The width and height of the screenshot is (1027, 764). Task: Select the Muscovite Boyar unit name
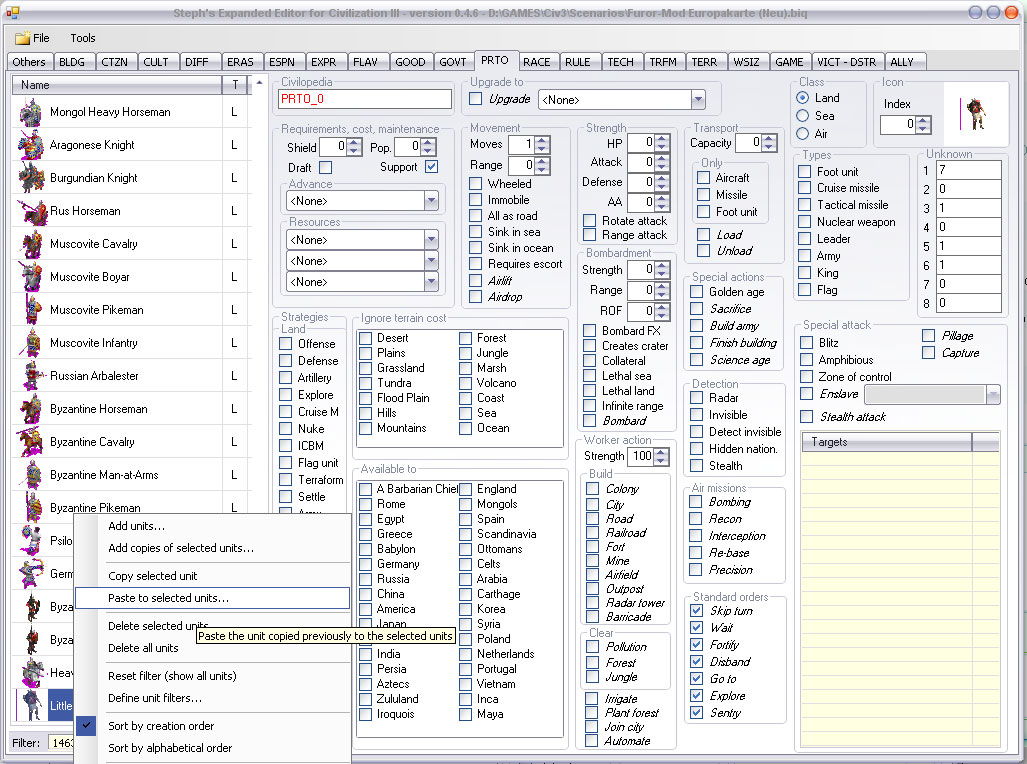90,277
